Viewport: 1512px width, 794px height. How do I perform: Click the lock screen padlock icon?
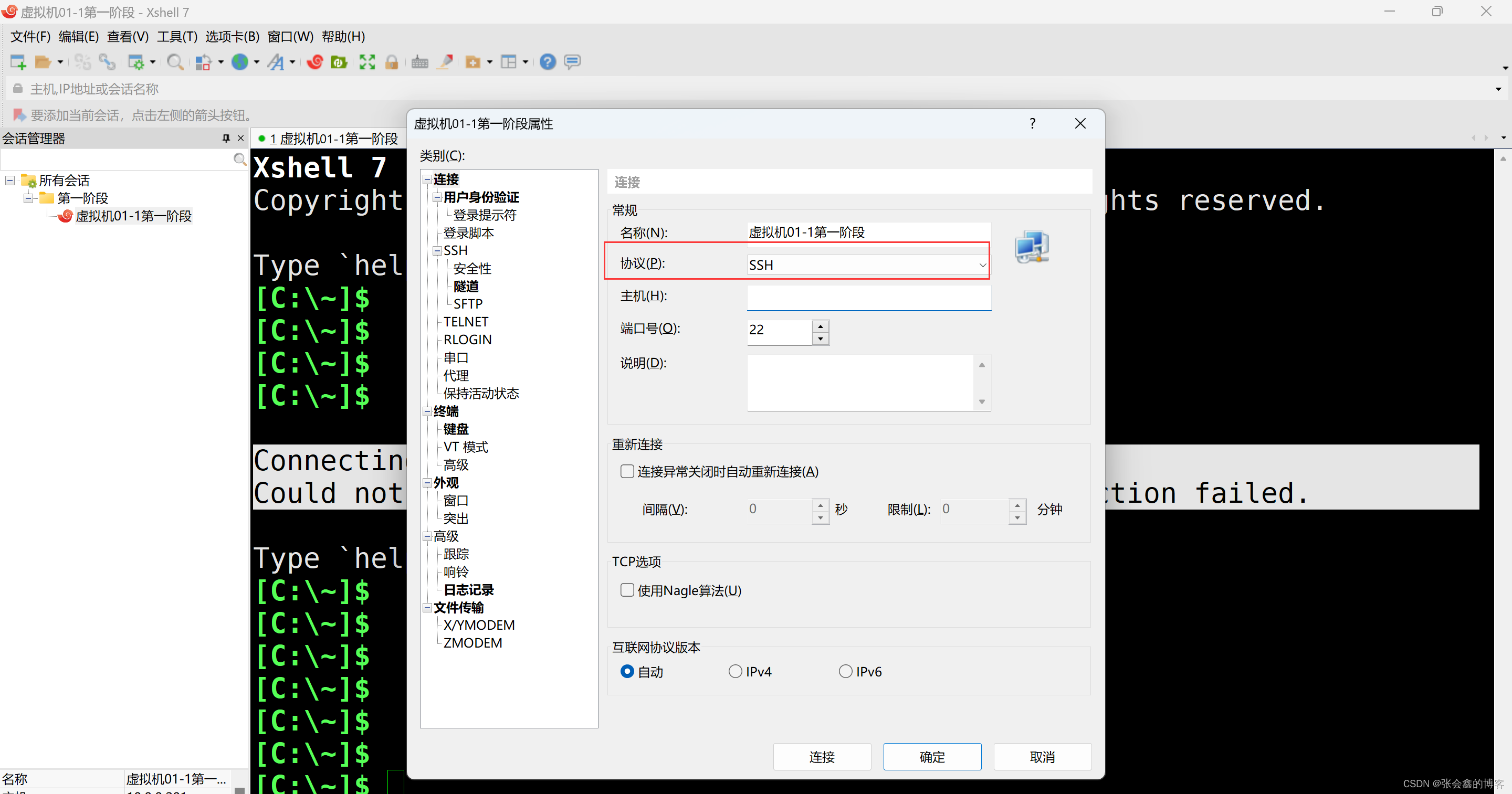tap(392, 61)
